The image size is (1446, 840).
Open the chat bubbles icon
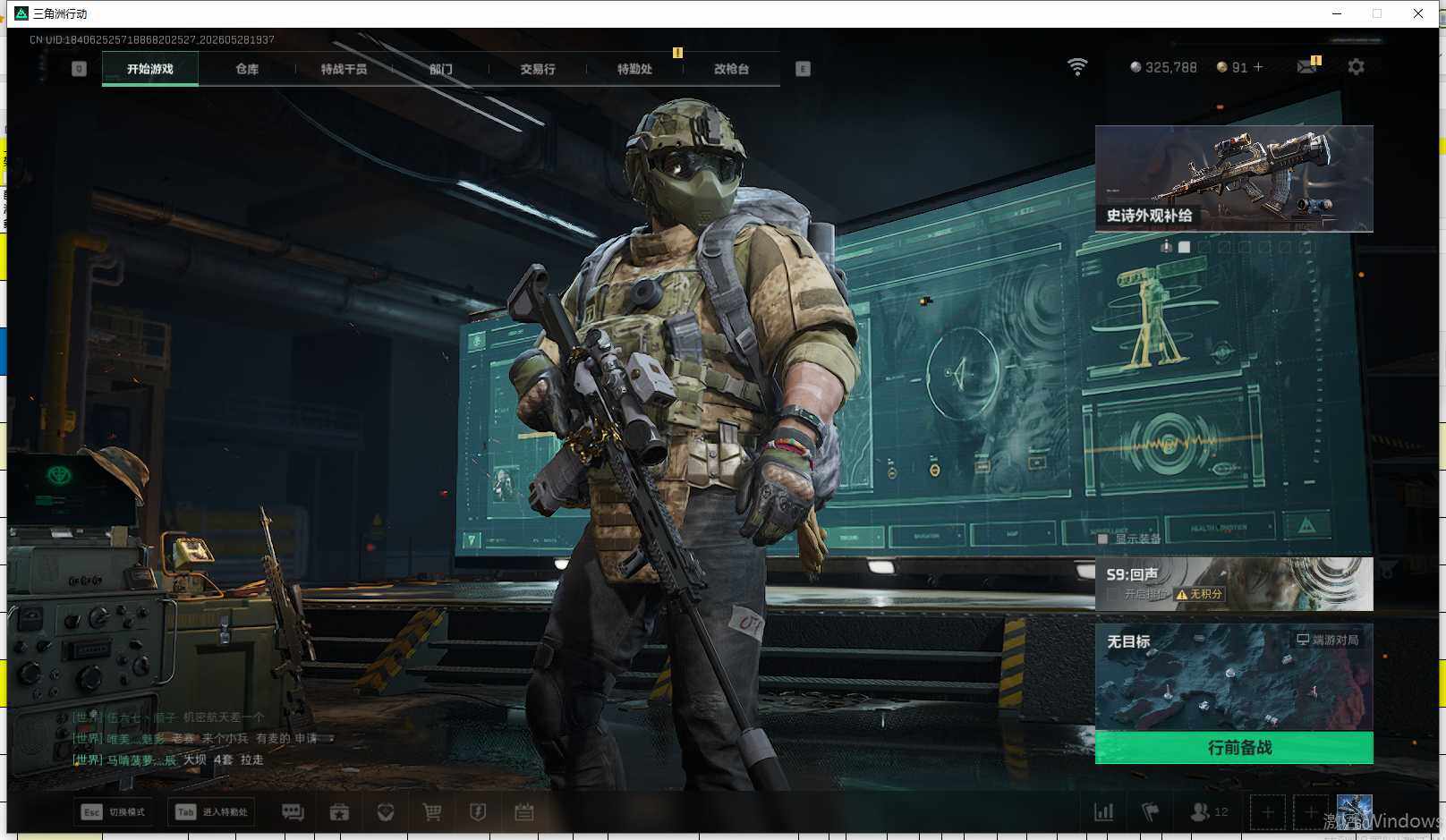point(293,812)
